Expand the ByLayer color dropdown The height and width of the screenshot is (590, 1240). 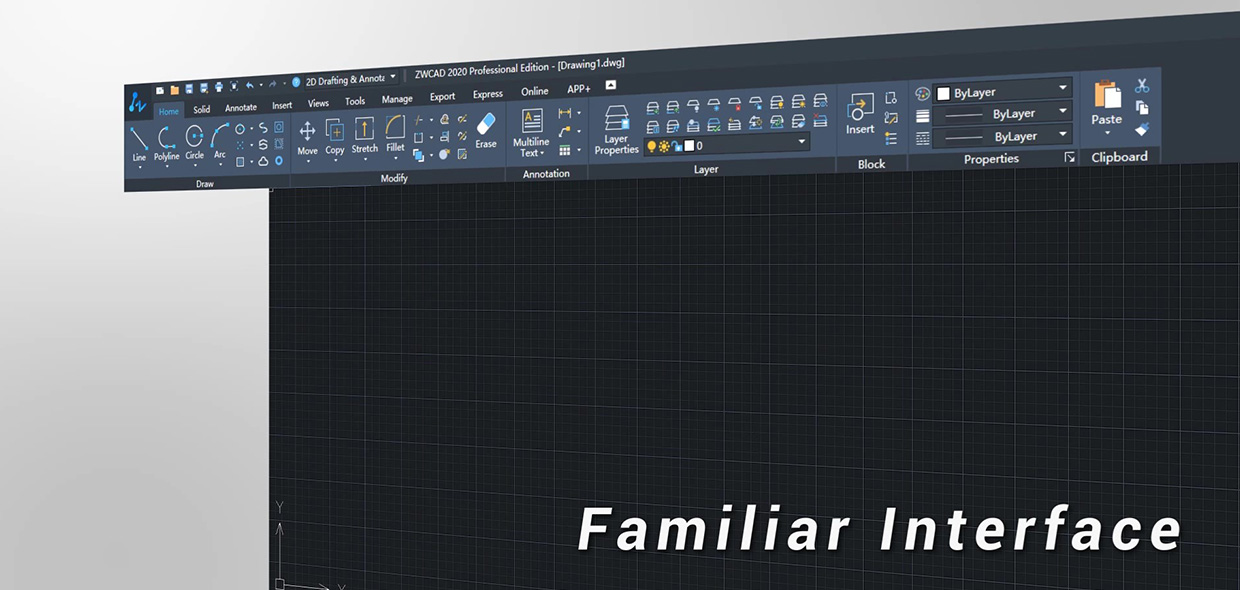[x=1062, y=90]
